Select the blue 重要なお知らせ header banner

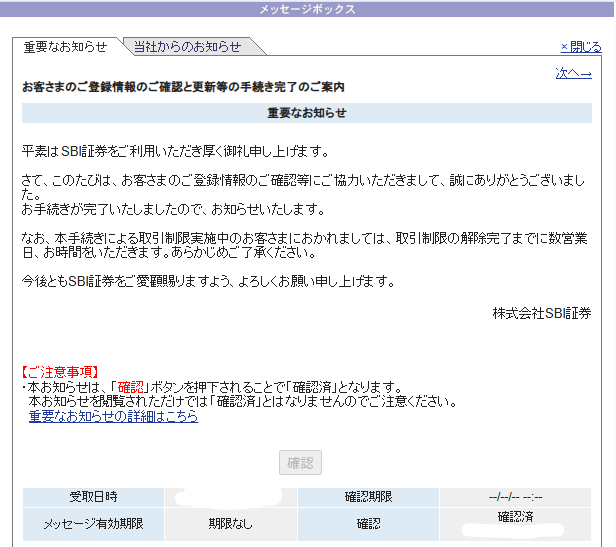click(x=307, y=113)
